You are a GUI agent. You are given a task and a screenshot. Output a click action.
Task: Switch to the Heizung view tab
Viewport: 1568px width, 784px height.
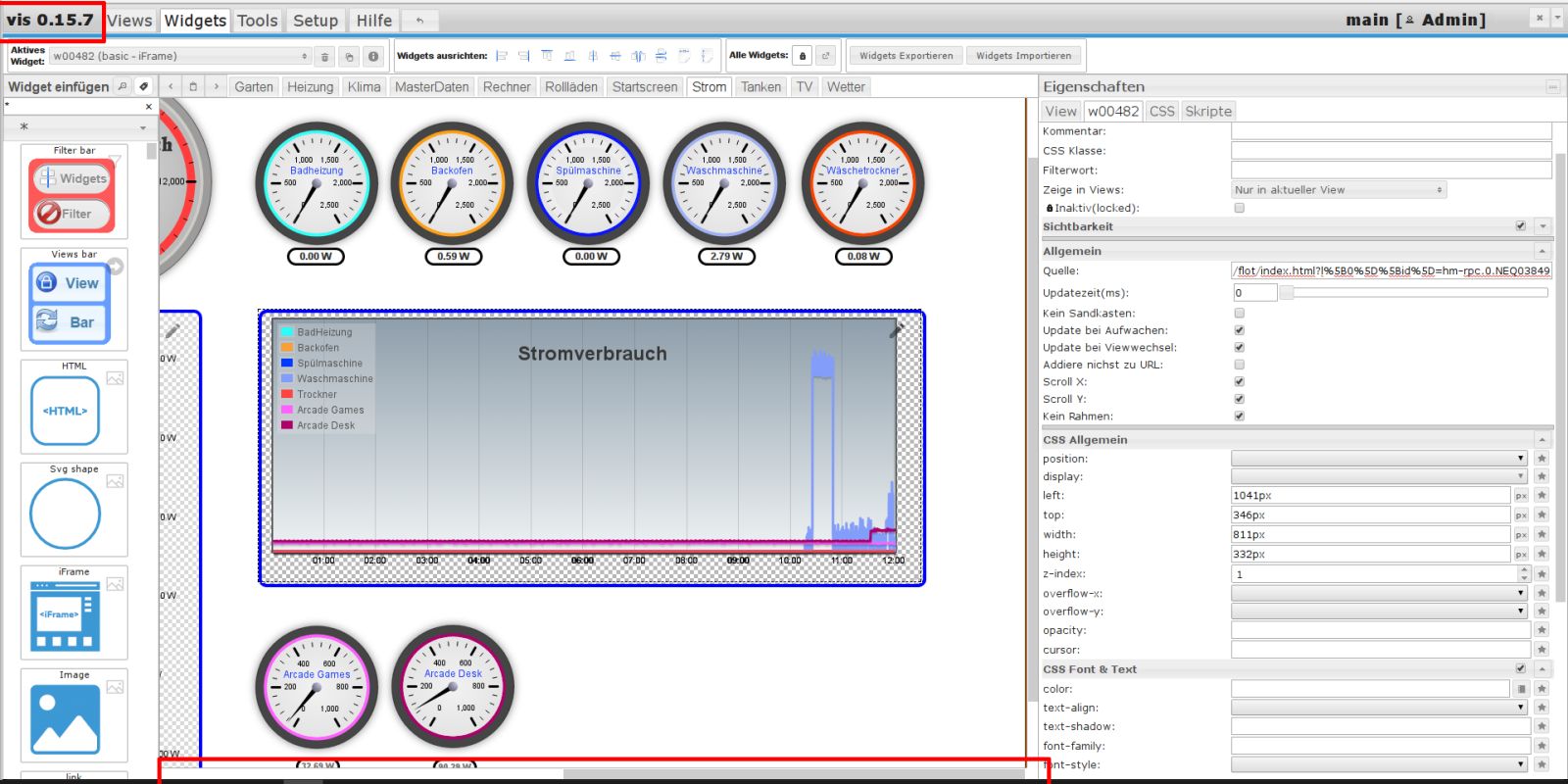tap(311, 87)
